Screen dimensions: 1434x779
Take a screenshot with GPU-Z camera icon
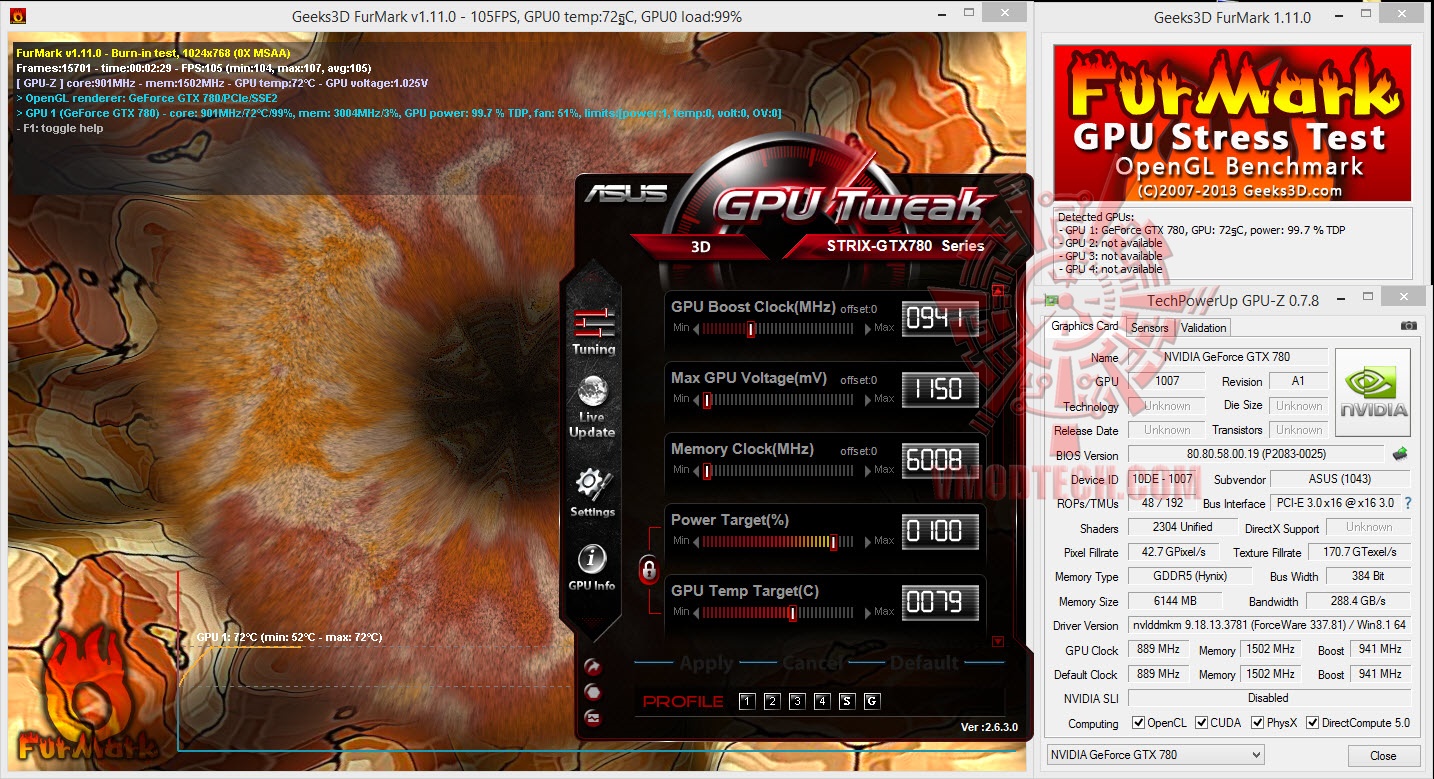tap(1408, 326)
